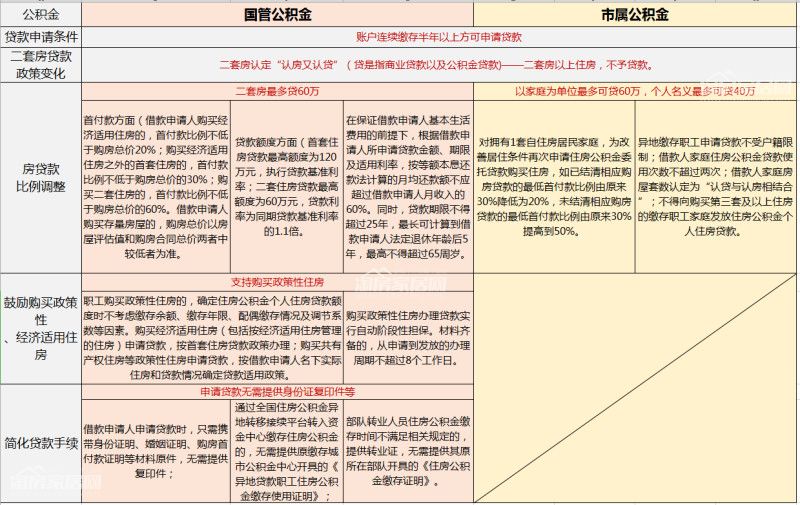Select the 二套房最多贷60万 subheader

pyautogui.click(x=278, y=91)
